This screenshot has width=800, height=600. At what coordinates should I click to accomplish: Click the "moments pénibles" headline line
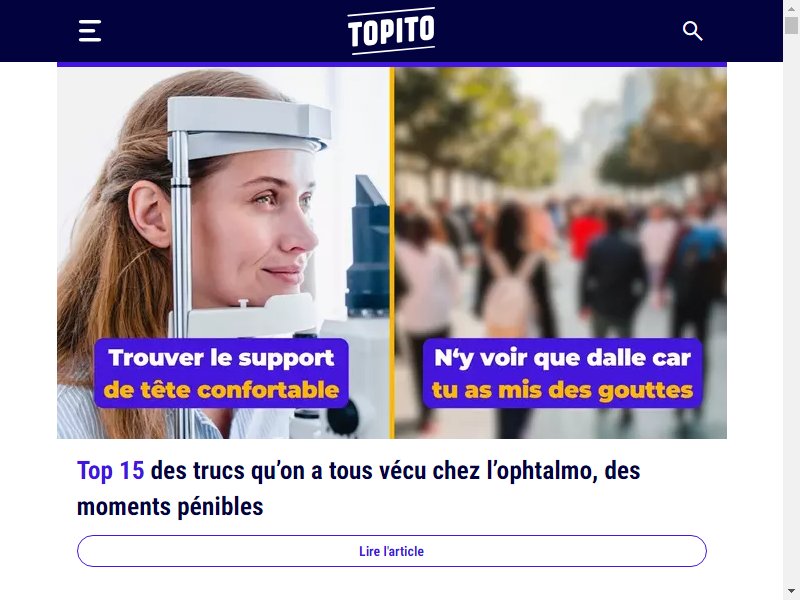170,507
